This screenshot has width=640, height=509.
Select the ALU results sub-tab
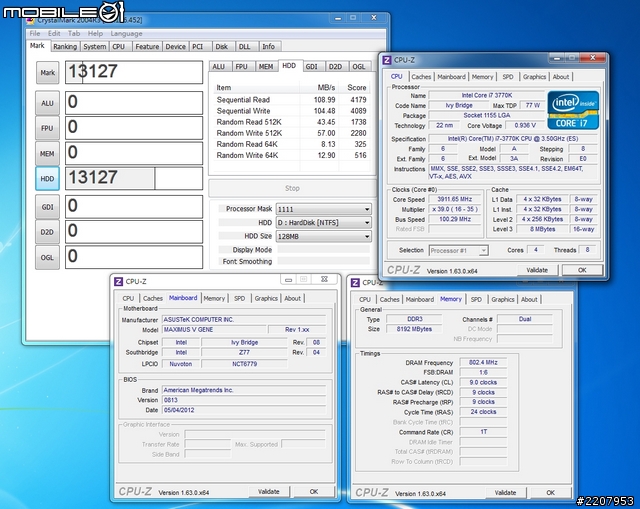point(219,67)
